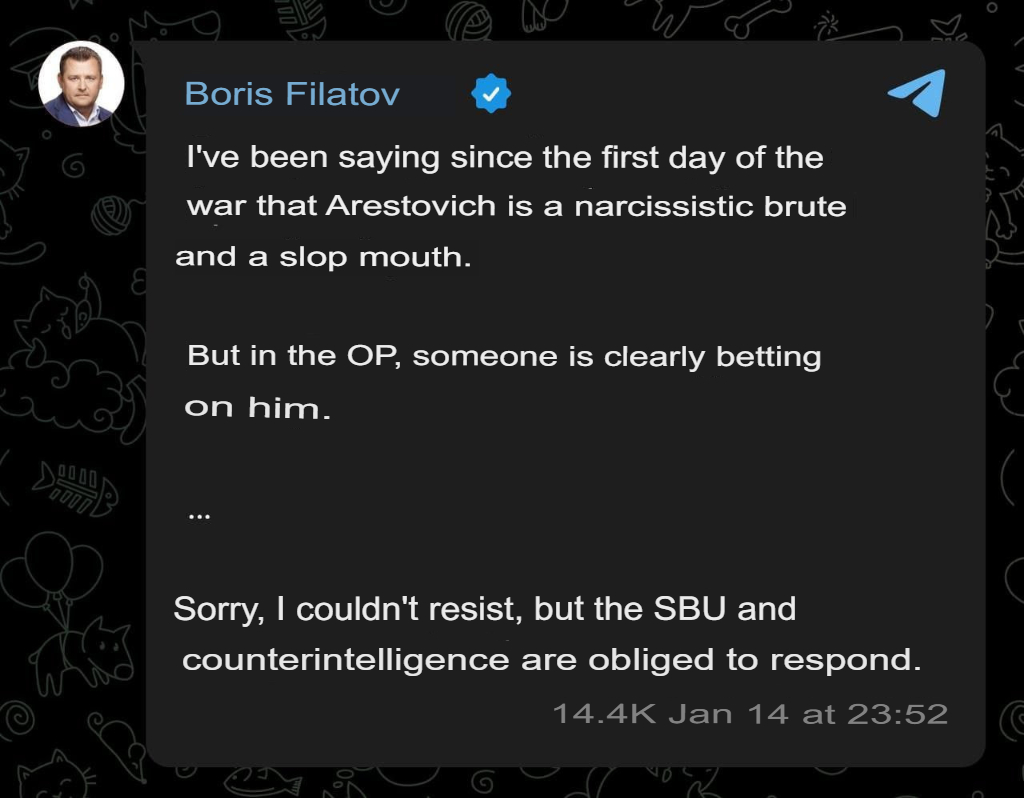Click the word counterintelligence in last line
The image size is (1024, 798).
pyautogui.click(x=345, y=660)
